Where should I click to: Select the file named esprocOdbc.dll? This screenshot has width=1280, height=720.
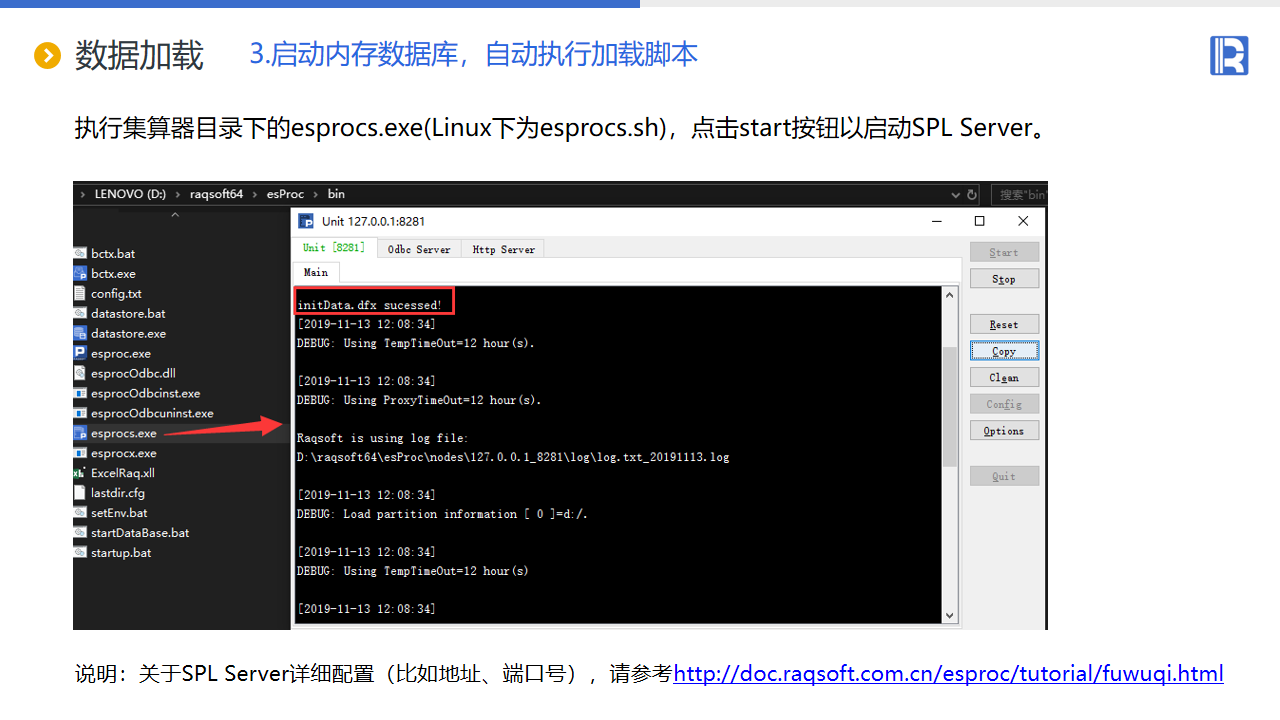point(133,373)
